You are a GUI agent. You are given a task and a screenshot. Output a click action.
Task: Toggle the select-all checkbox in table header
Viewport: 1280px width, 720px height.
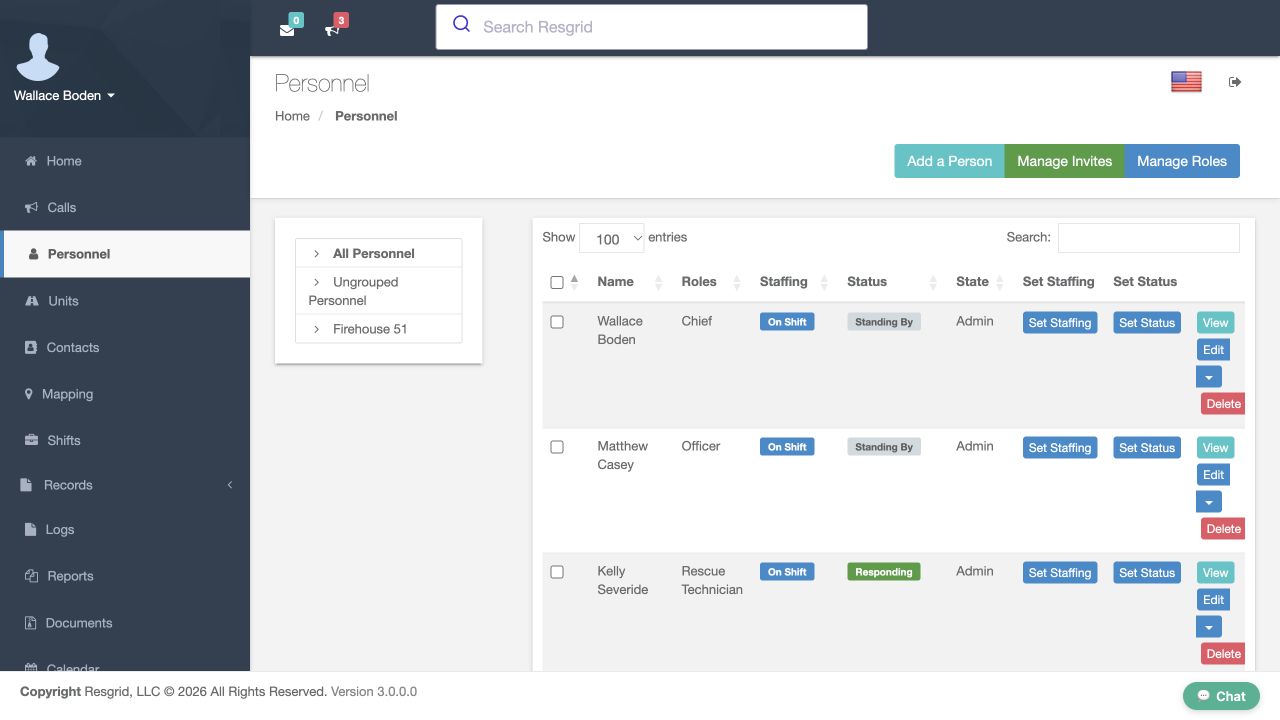pyautogui.click(x=557, y=282)
